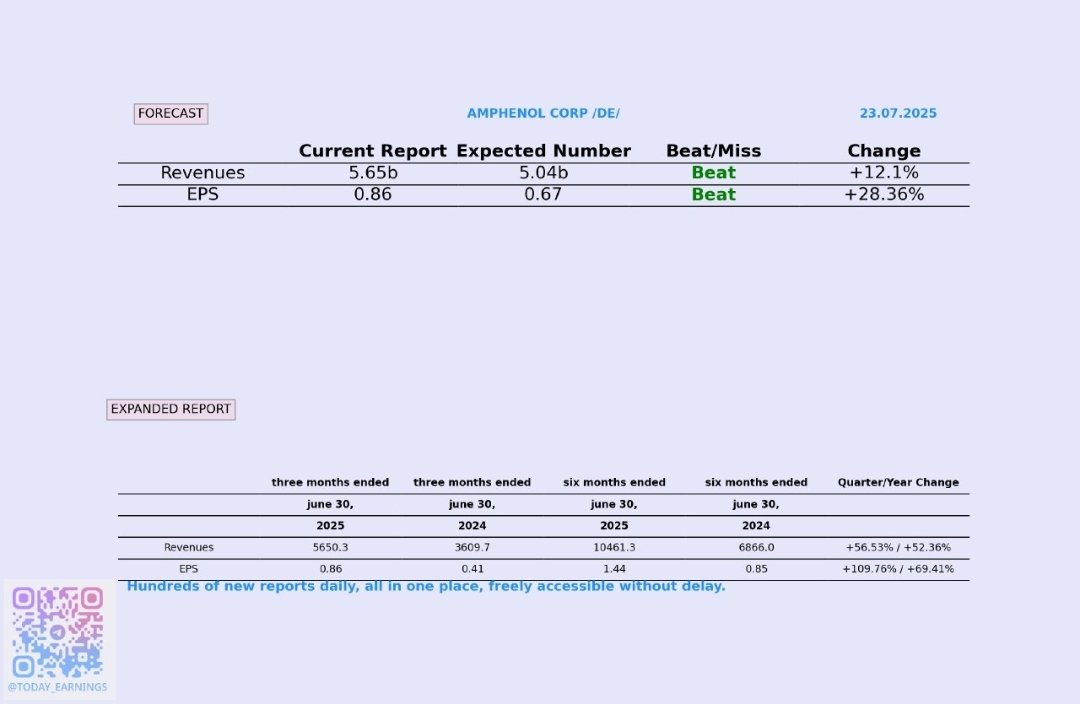Click the EPS label in expanded report

coord(189,569)
